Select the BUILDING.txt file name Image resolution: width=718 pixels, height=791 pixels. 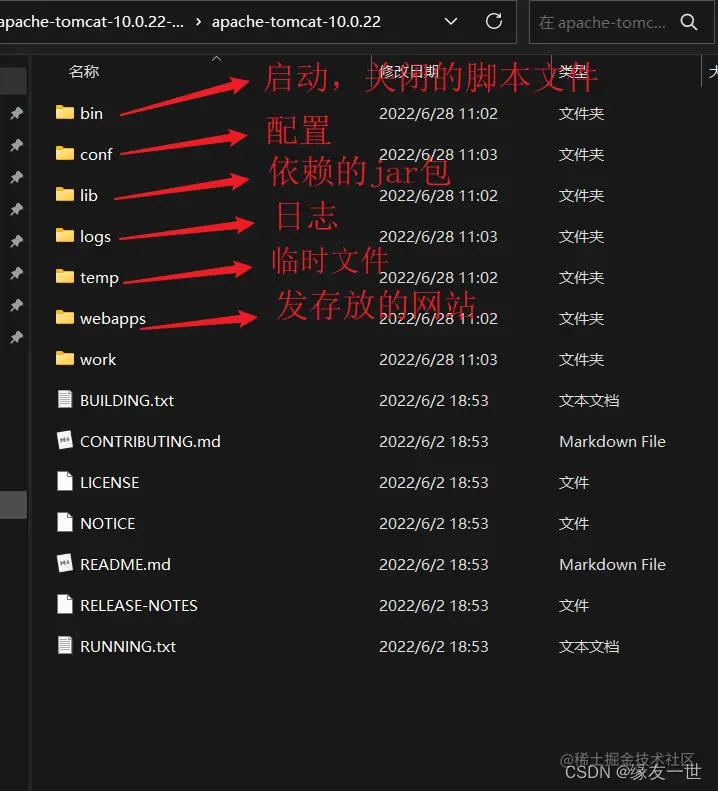click(x=127, y=401)
